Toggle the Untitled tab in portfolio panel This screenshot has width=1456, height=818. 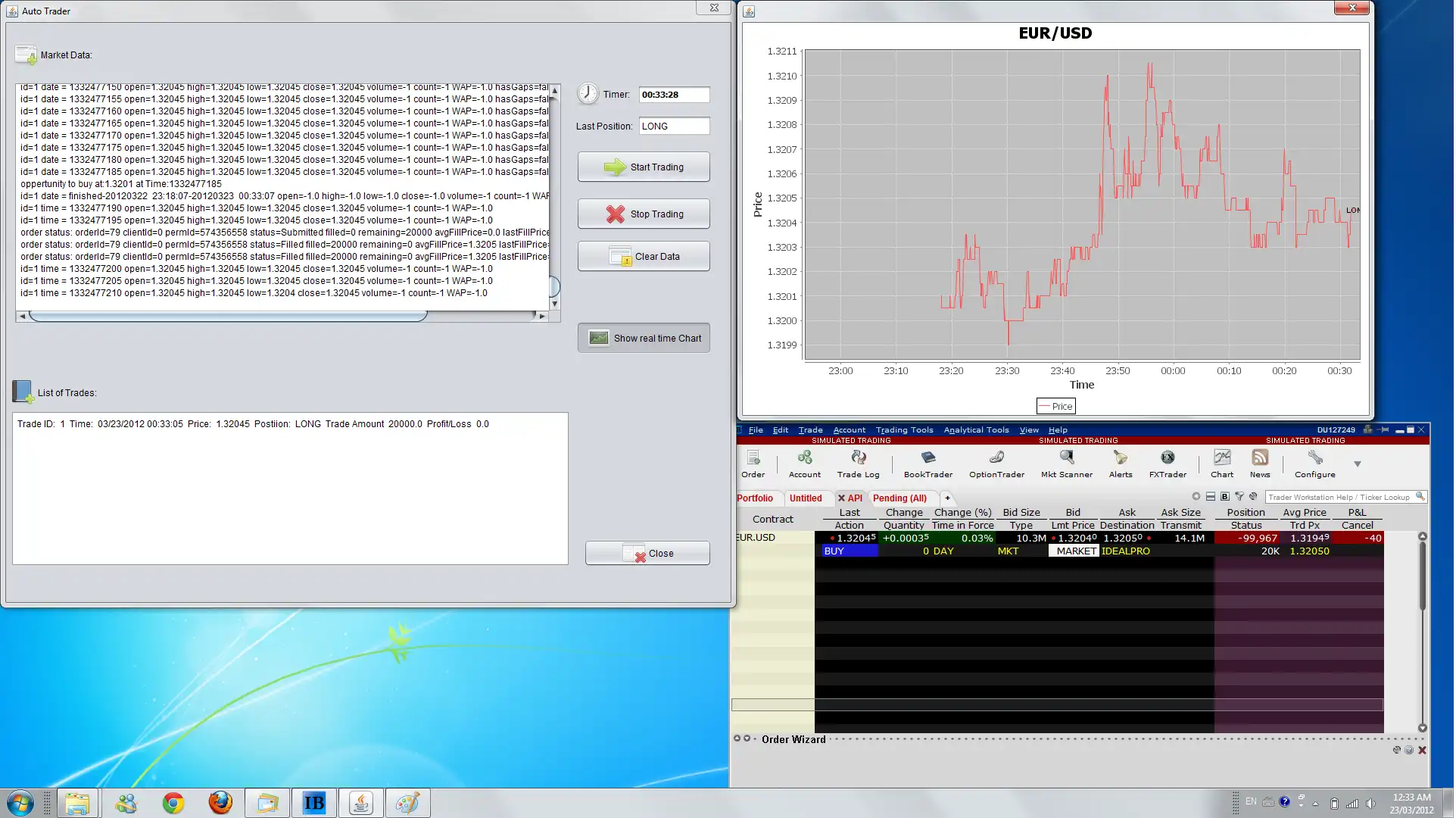[805, 498]
